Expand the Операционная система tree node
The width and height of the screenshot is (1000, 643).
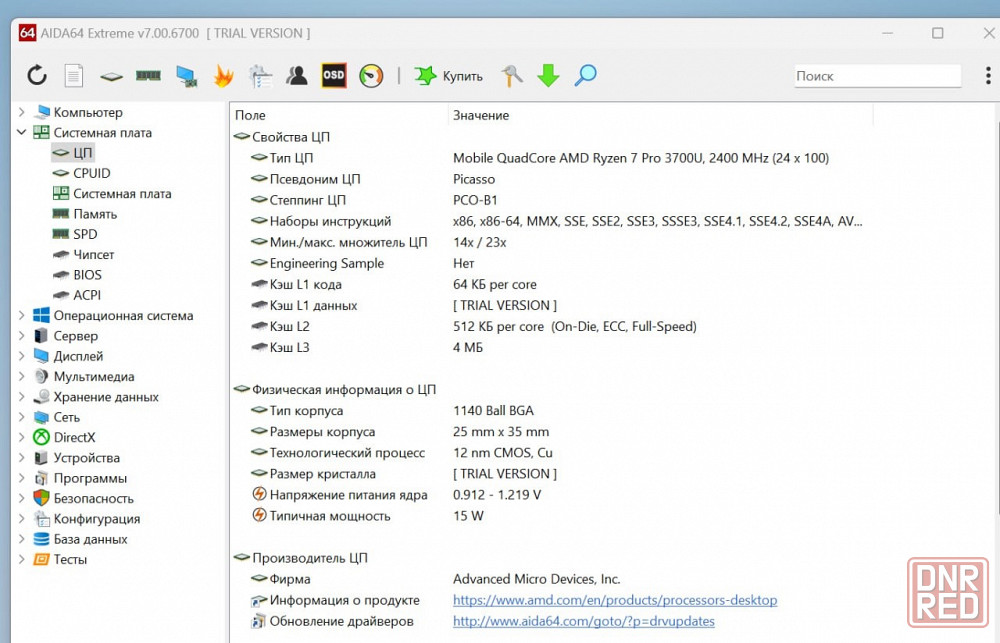click(21, 315)
